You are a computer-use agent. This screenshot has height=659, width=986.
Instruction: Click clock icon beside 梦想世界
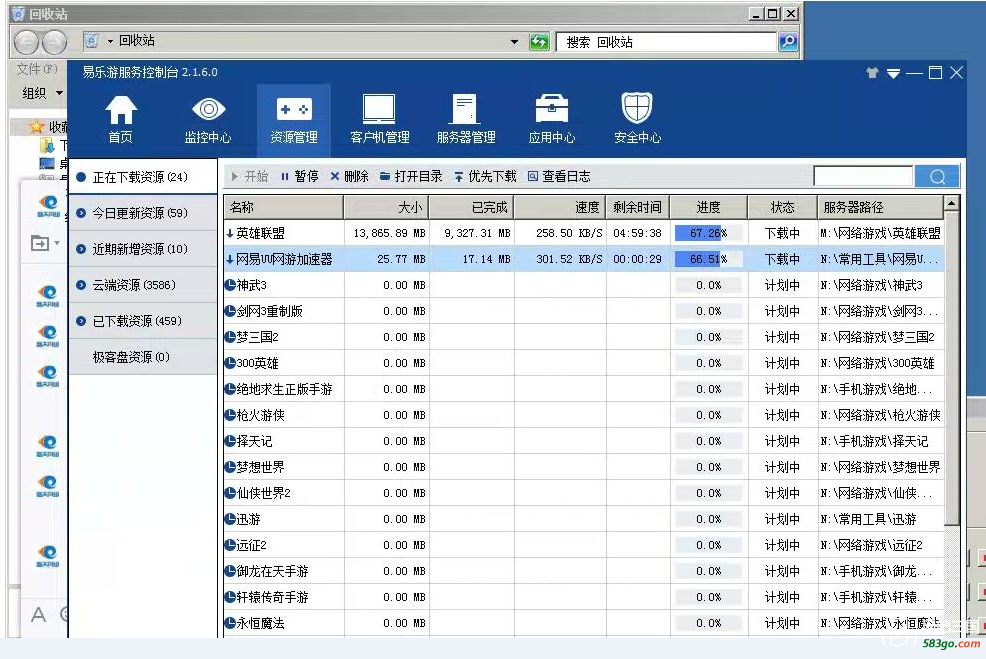(230, 467)
